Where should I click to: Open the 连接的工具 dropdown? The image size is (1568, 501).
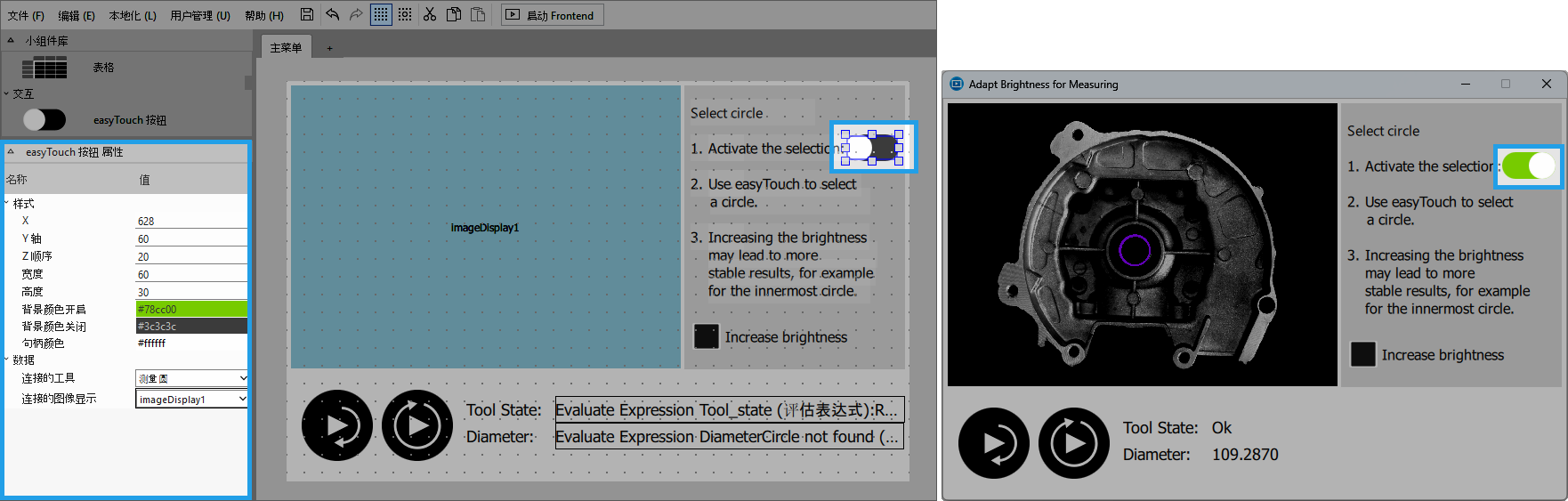(191, 378)
